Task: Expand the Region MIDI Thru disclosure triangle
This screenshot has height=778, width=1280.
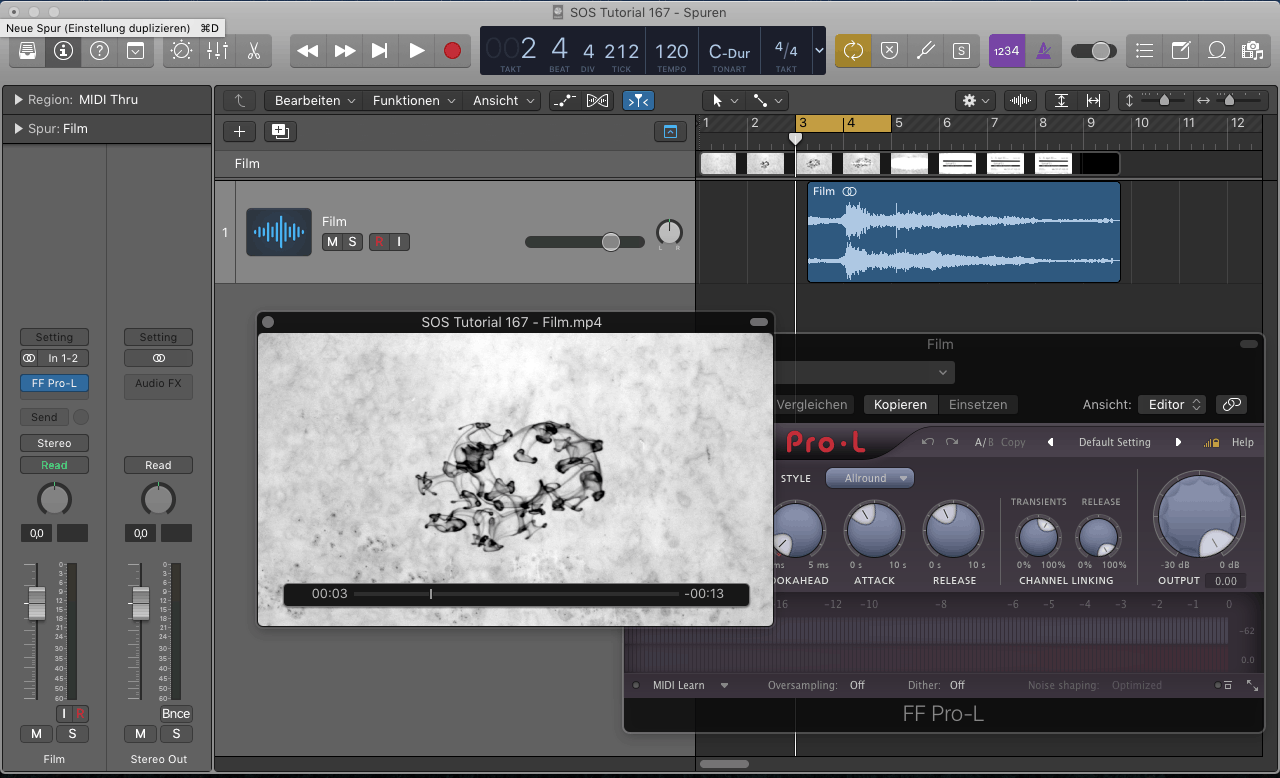Action: tap(18, 100)
